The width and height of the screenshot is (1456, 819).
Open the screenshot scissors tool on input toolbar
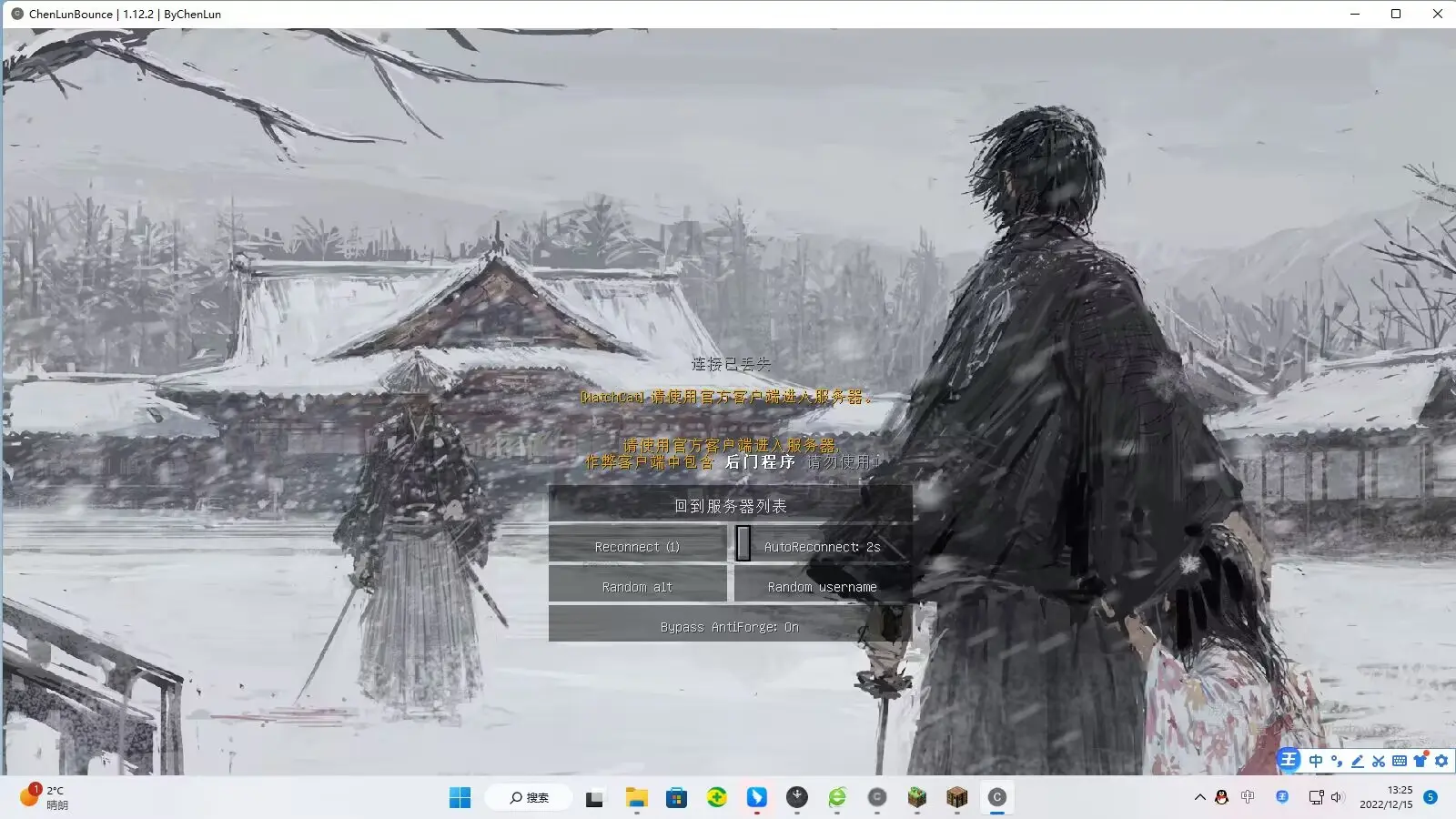click(x=1379, y=761)
